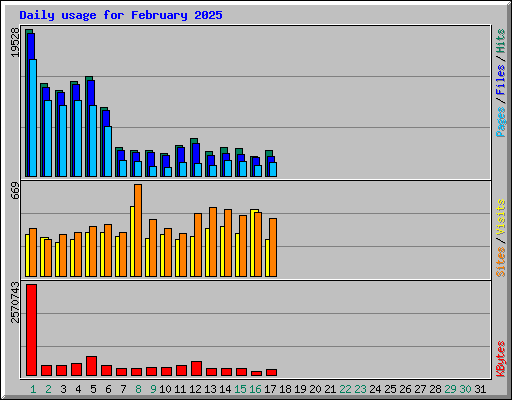Click day label 16 on the axis

255,389
